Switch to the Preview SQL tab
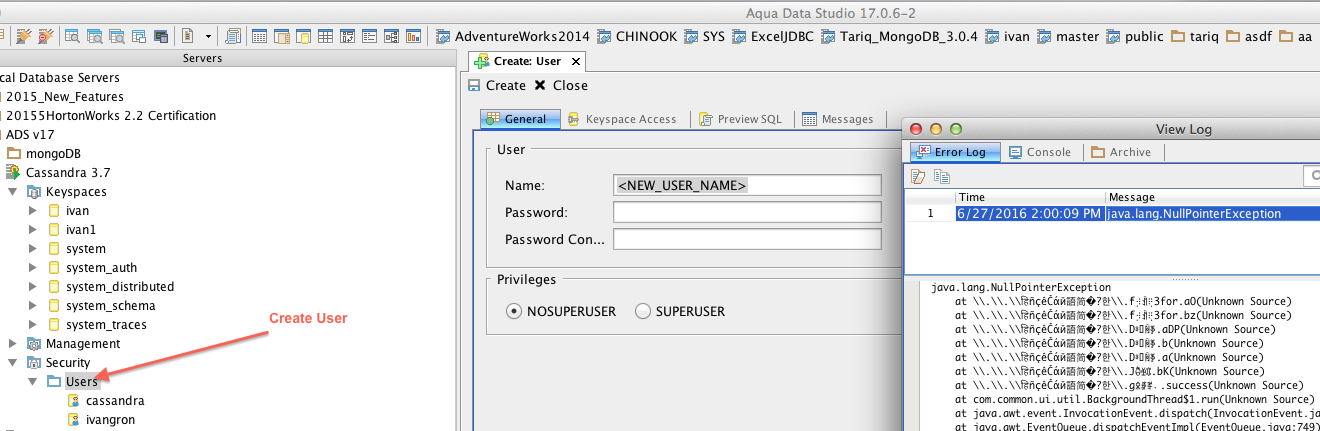Image resolution: width=1320 pixels, height=431 pixels. coord(740,119)
